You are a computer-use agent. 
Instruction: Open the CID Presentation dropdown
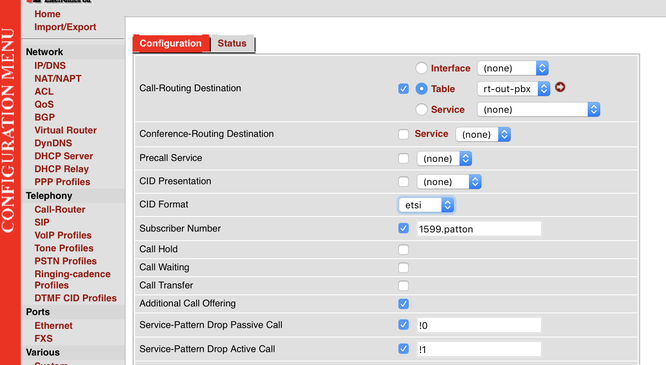449,182
